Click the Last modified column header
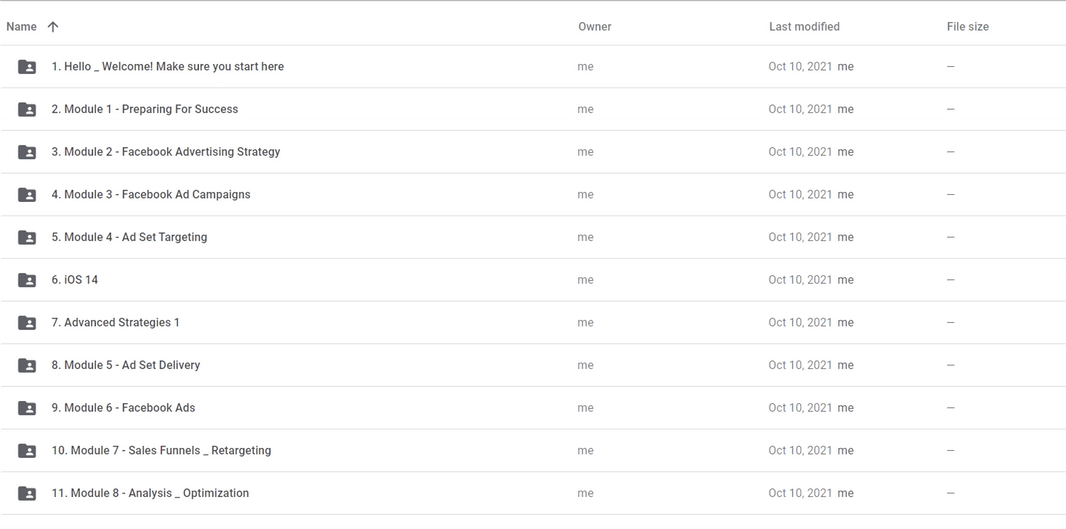Image resolution: width=1066 pixels, height=529 pixels. (804, 27)
